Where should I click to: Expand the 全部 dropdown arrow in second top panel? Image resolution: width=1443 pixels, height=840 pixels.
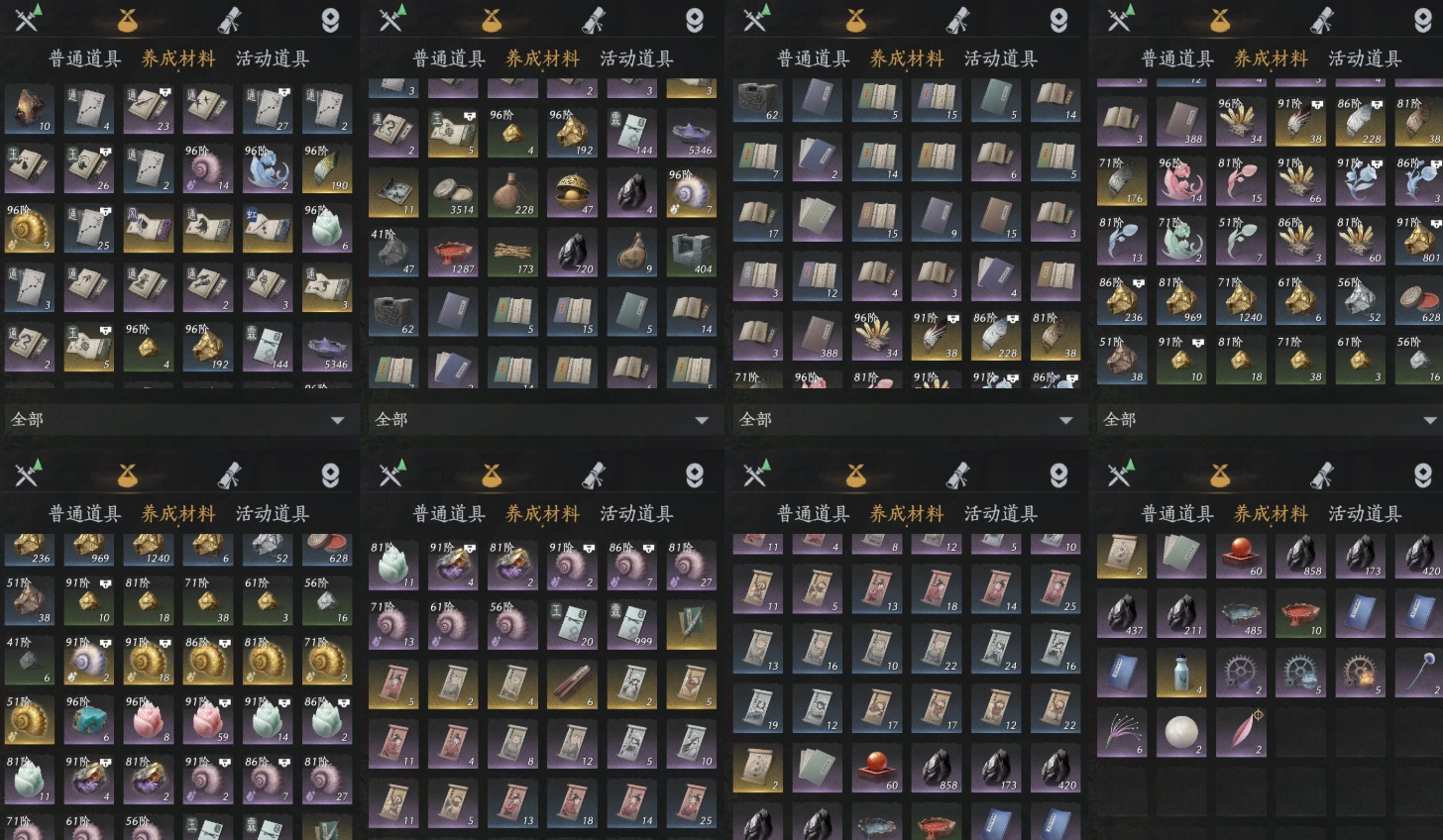[702, 420]
